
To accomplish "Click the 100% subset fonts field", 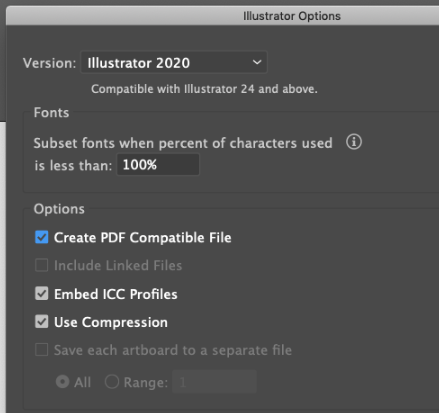I will pyautogui.click(x=158, y=164).
